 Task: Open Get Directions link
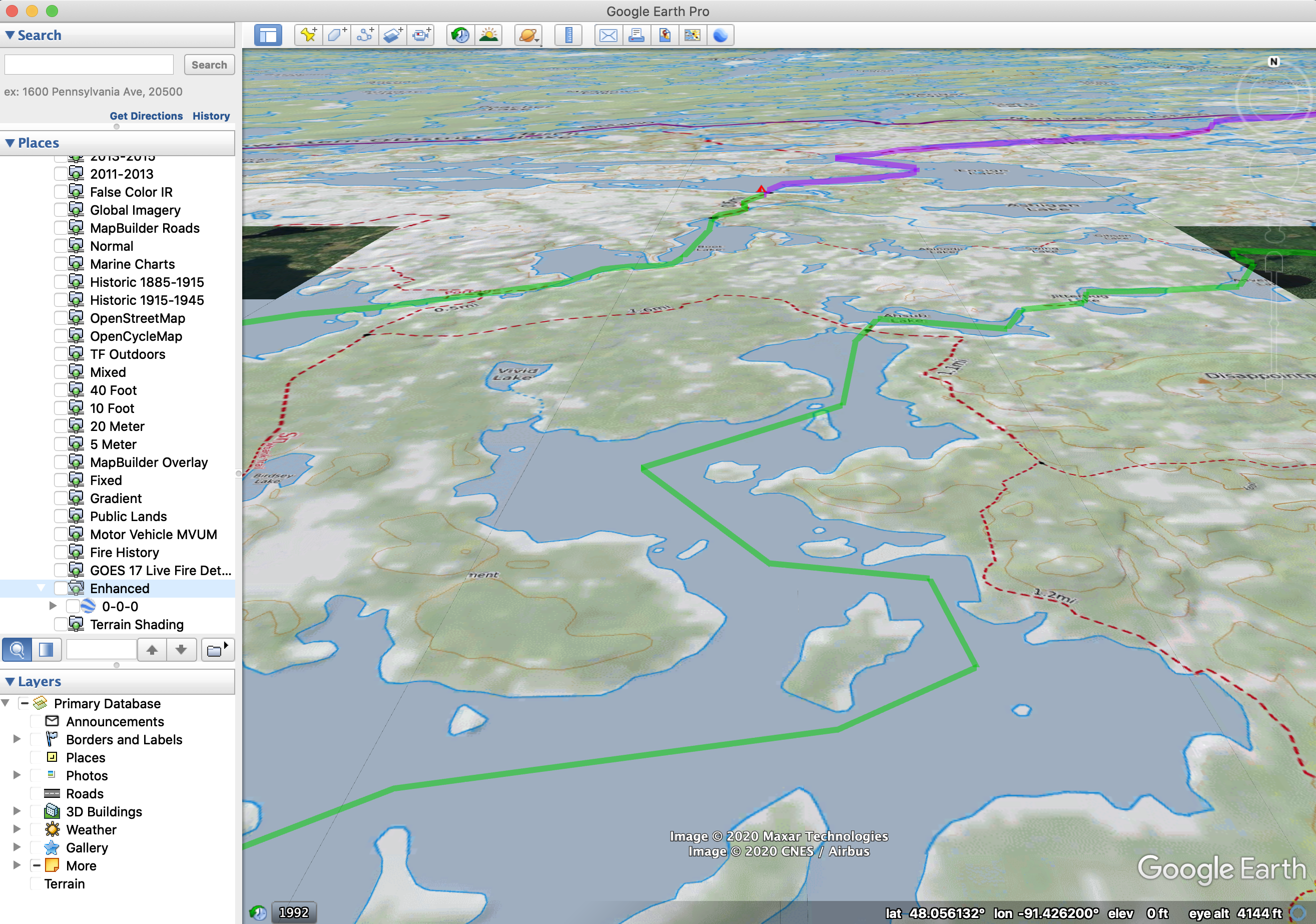pos(146,116)
